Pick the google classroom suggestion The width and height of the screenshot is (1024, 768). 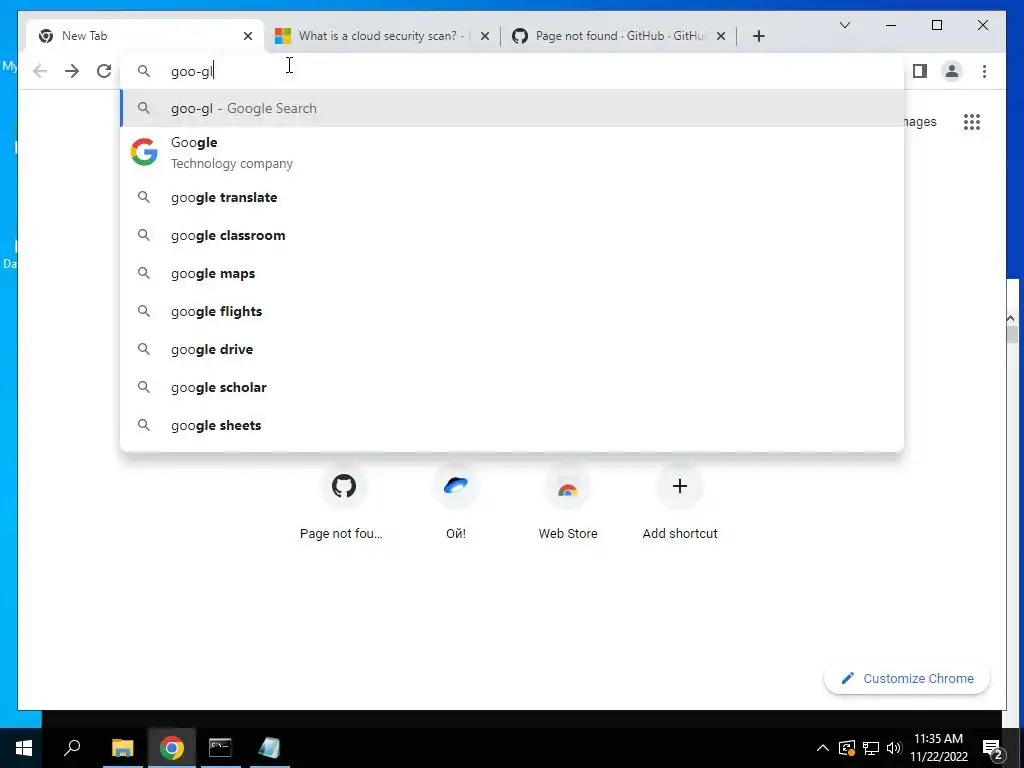coord(513,235)
